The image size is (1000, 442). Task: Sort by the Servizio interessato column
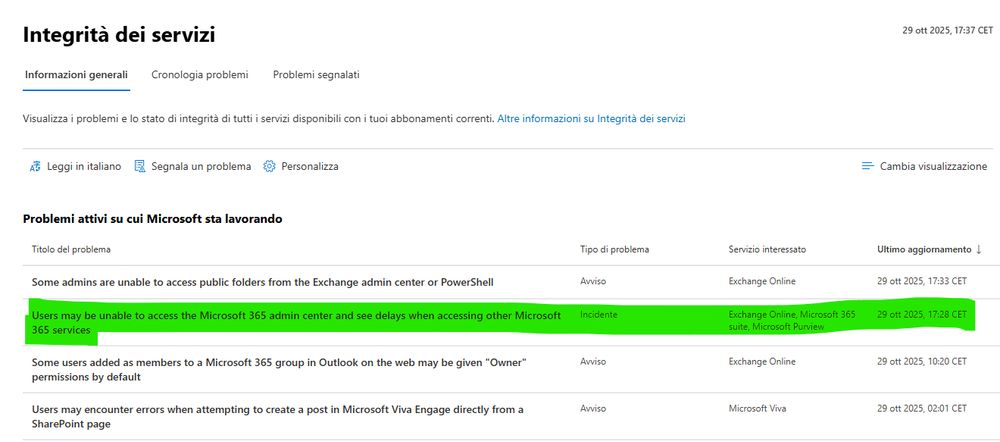[767, 248]
